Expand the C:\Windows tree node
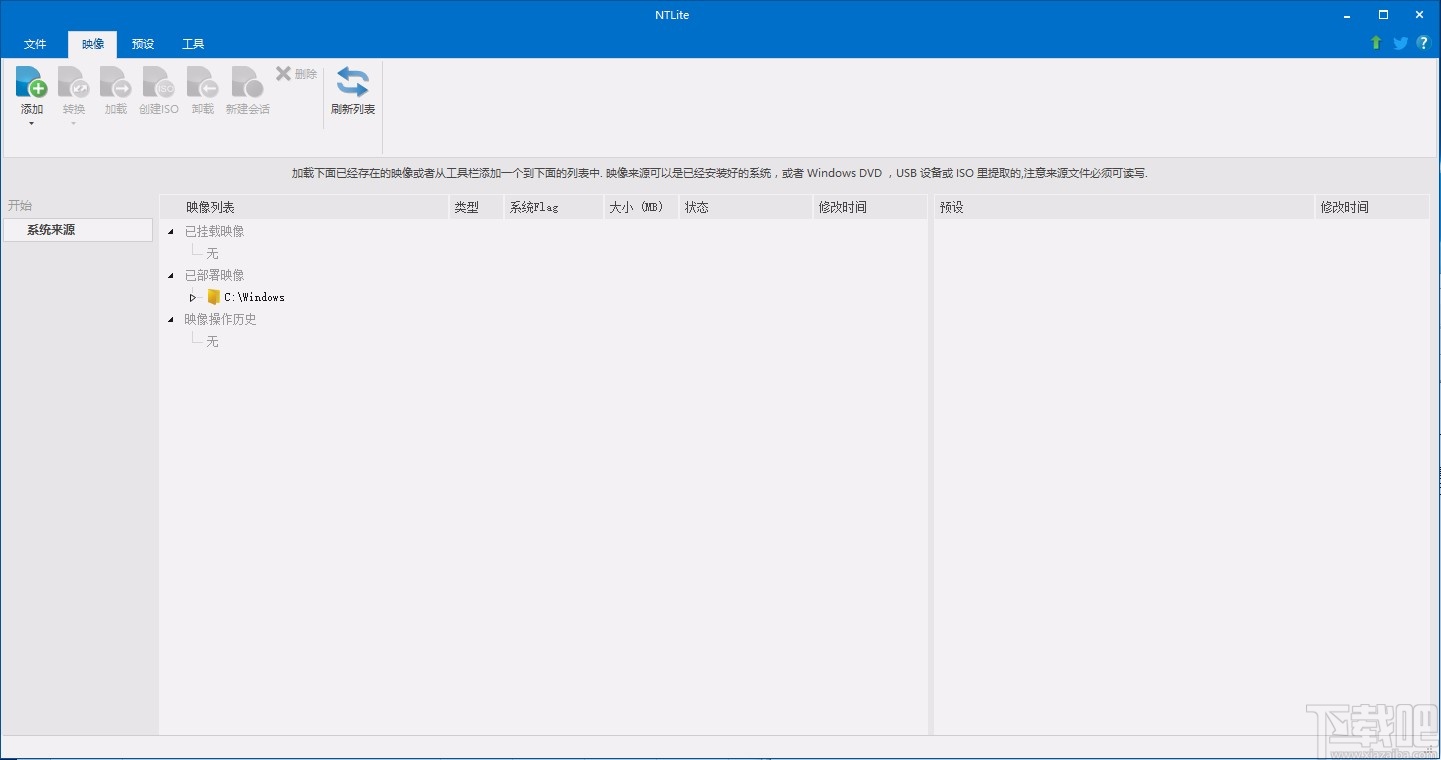The image size is (1441, 760). point(192,297)
